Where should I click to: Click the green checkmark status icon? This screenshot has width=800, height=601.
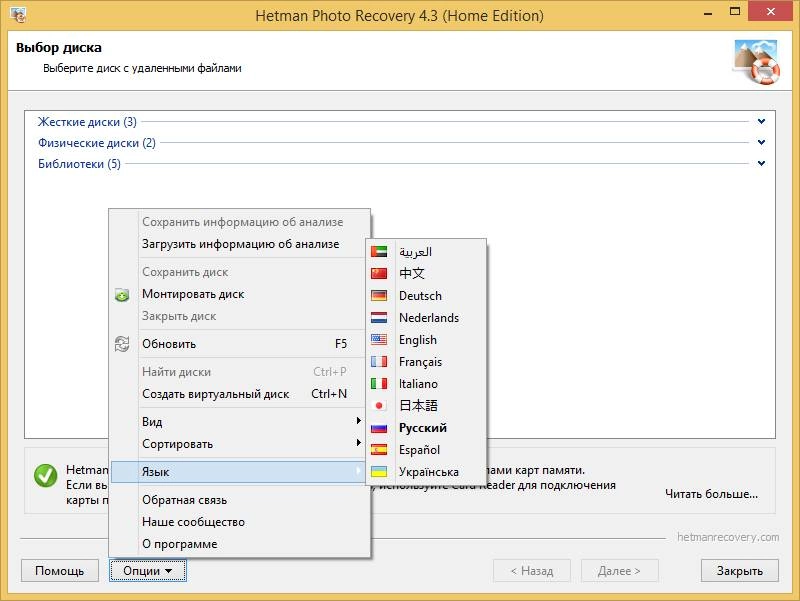(x=45, y=475)
